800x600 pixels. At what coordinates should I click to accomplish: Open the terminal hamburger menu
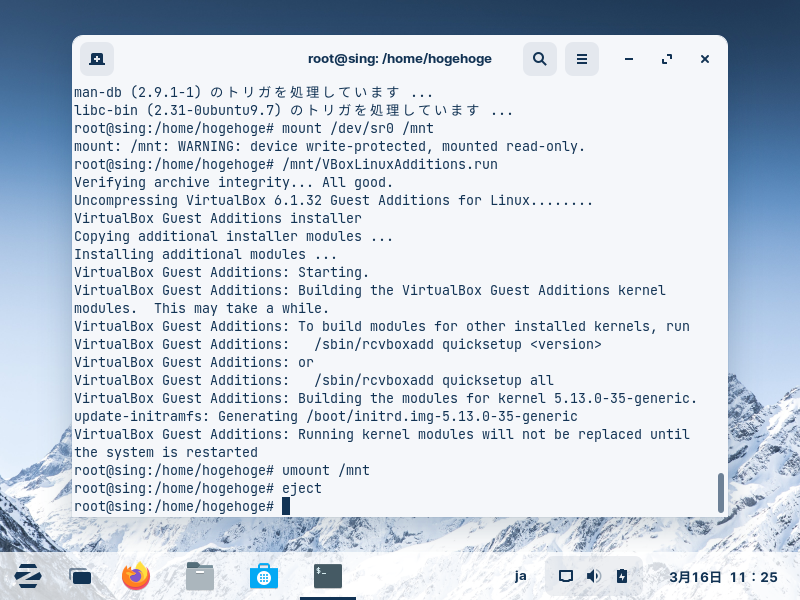pos(582,59)
